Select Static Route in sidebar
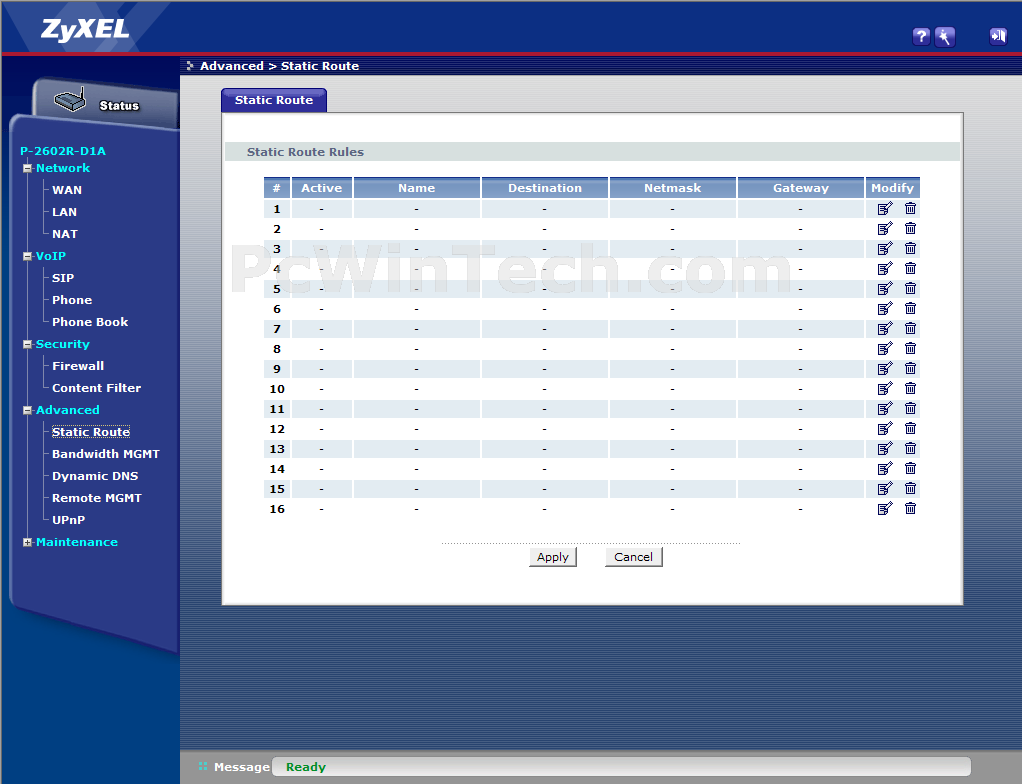Viewport: 1022px width, 784px height. point(91,431)
